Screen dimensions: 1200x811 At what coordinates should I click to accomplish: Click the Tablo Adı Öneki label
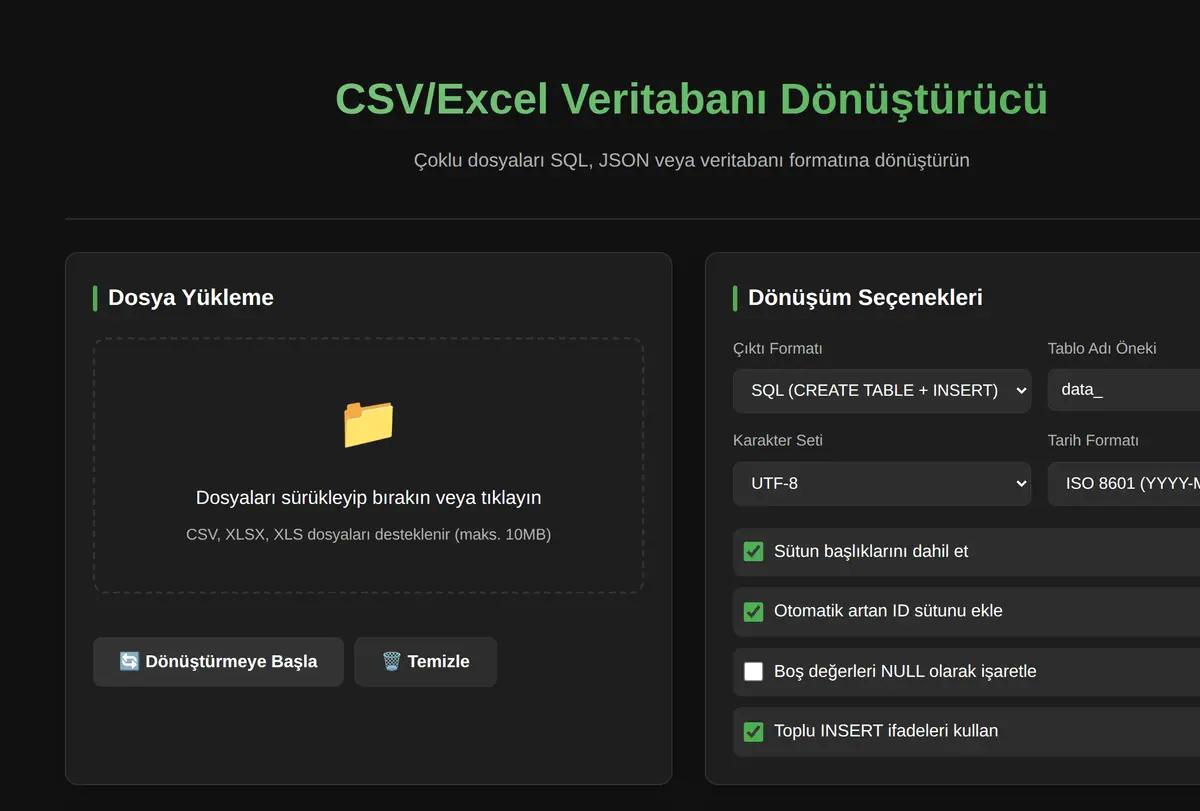[1102, 348]
